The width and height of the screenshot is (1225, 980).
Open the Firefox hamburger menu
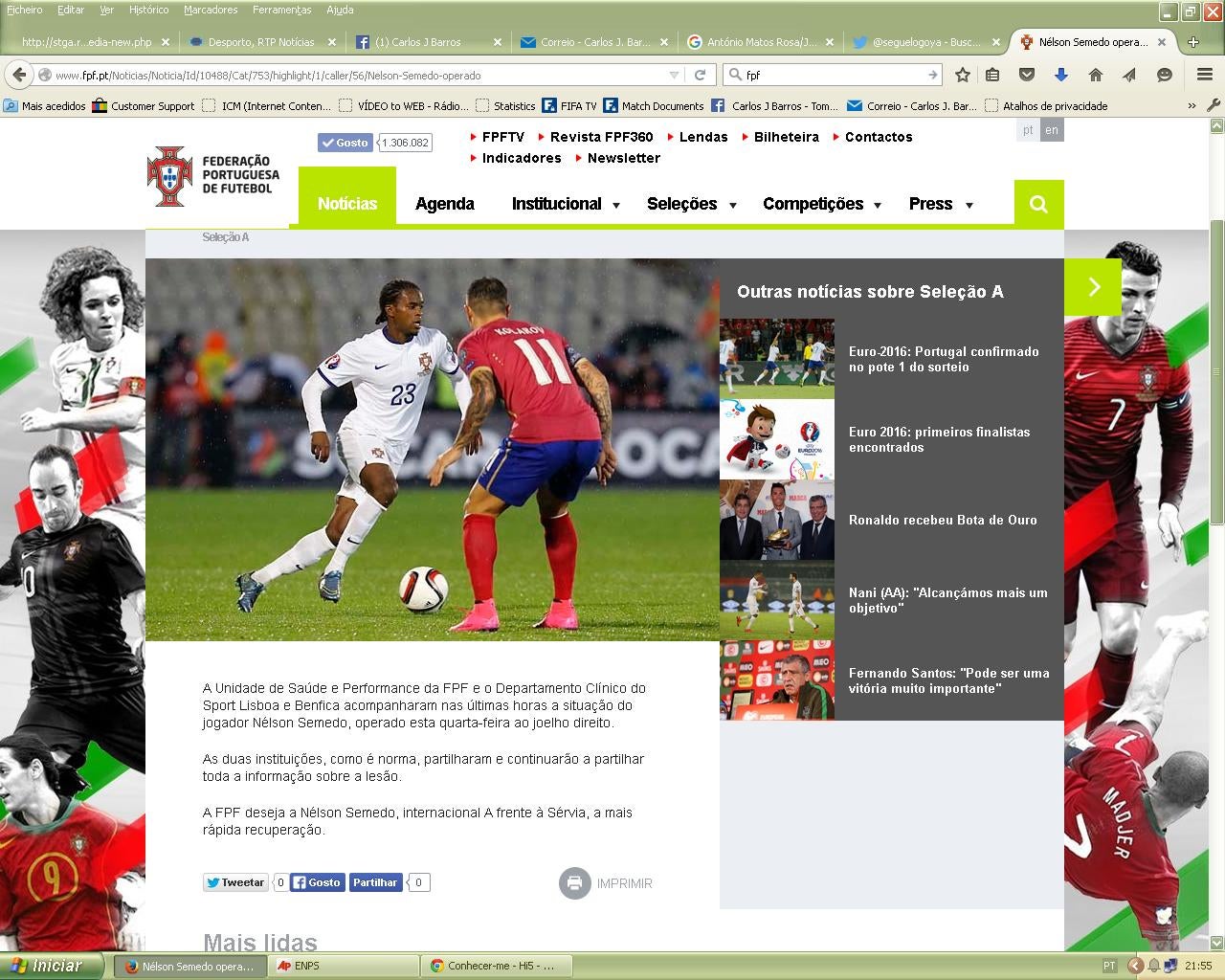pyautogui.click(x=1205, y=75)
